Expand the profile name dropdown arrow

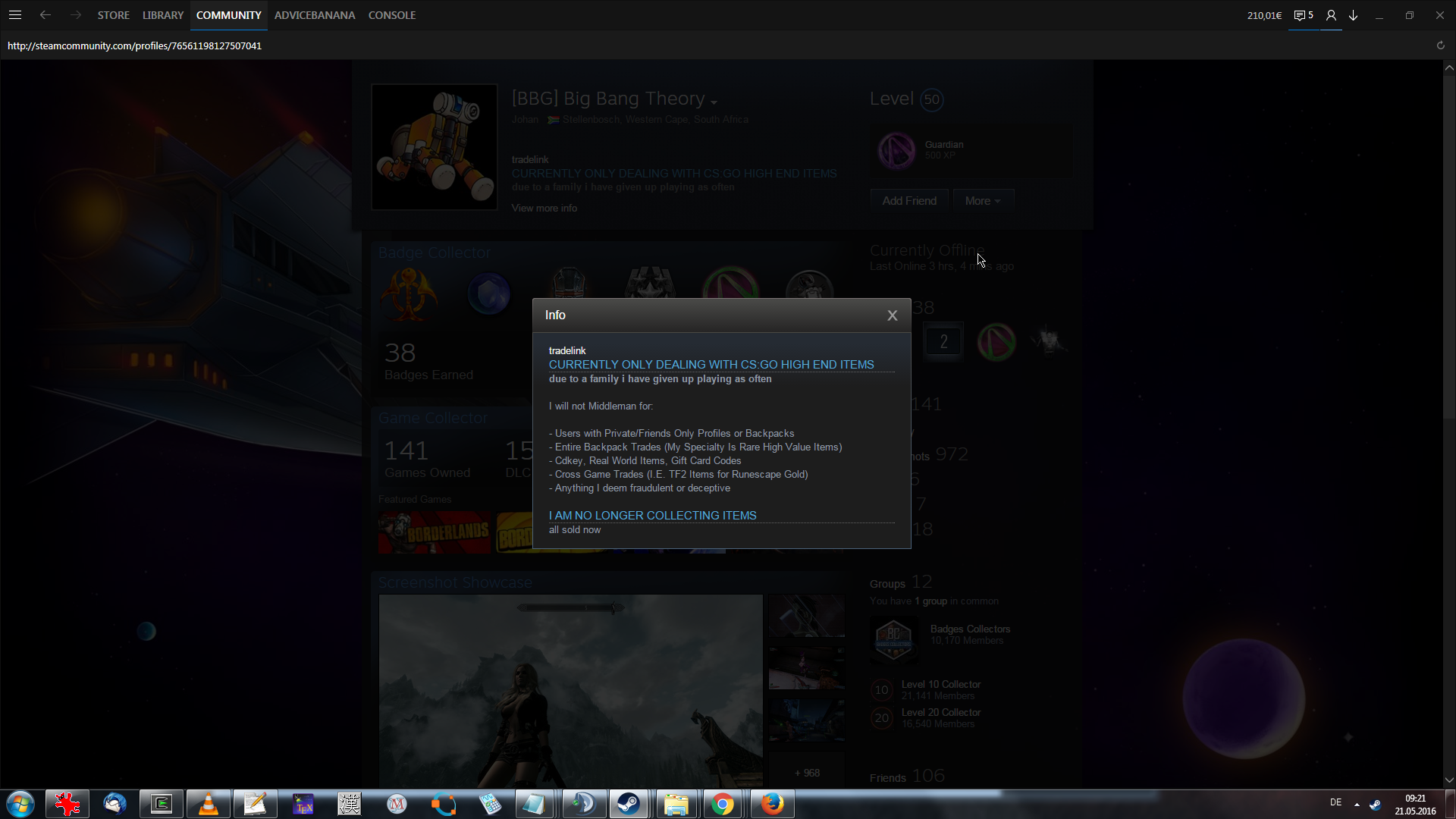714,102
